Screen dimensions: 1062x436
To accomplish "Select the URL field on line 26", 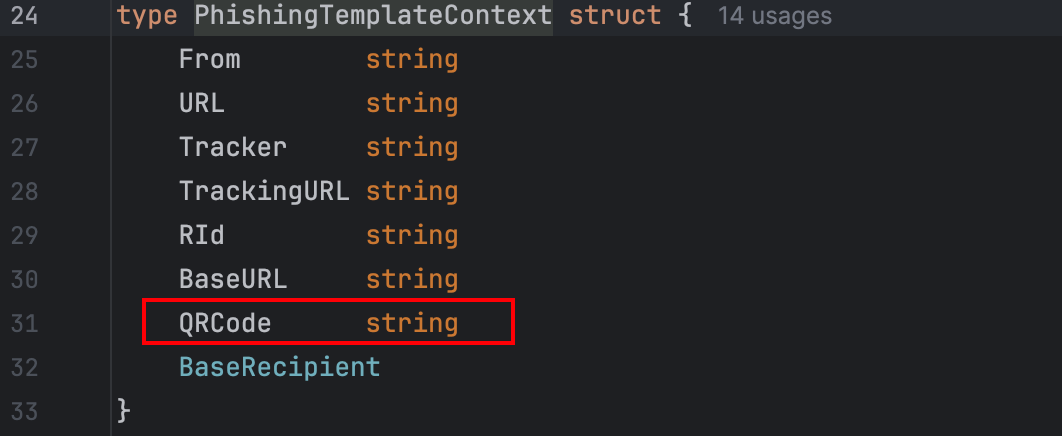I will coord(202,103).
